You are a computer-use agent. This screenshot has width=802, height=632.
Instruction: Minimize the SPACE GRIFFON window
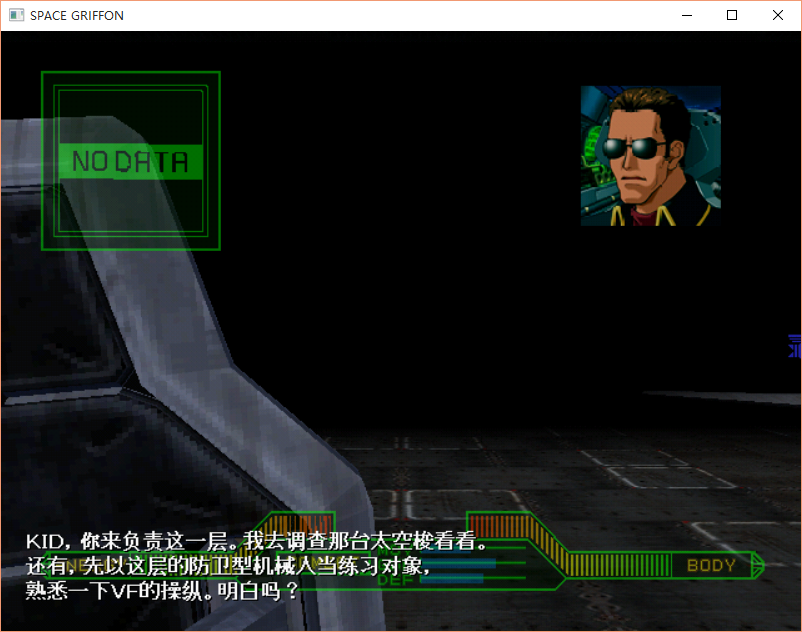coord(687,15)
